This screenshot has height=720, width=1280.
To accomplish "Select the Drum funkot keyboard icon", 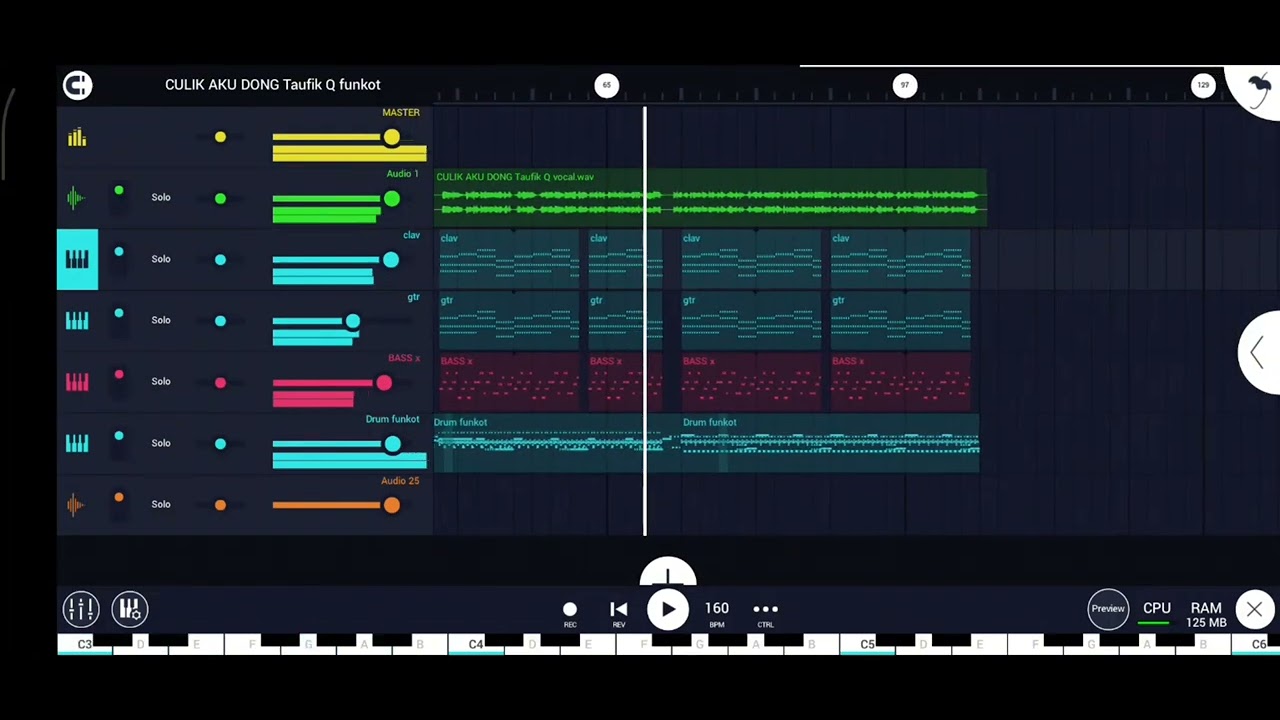I will coord(77,443).
